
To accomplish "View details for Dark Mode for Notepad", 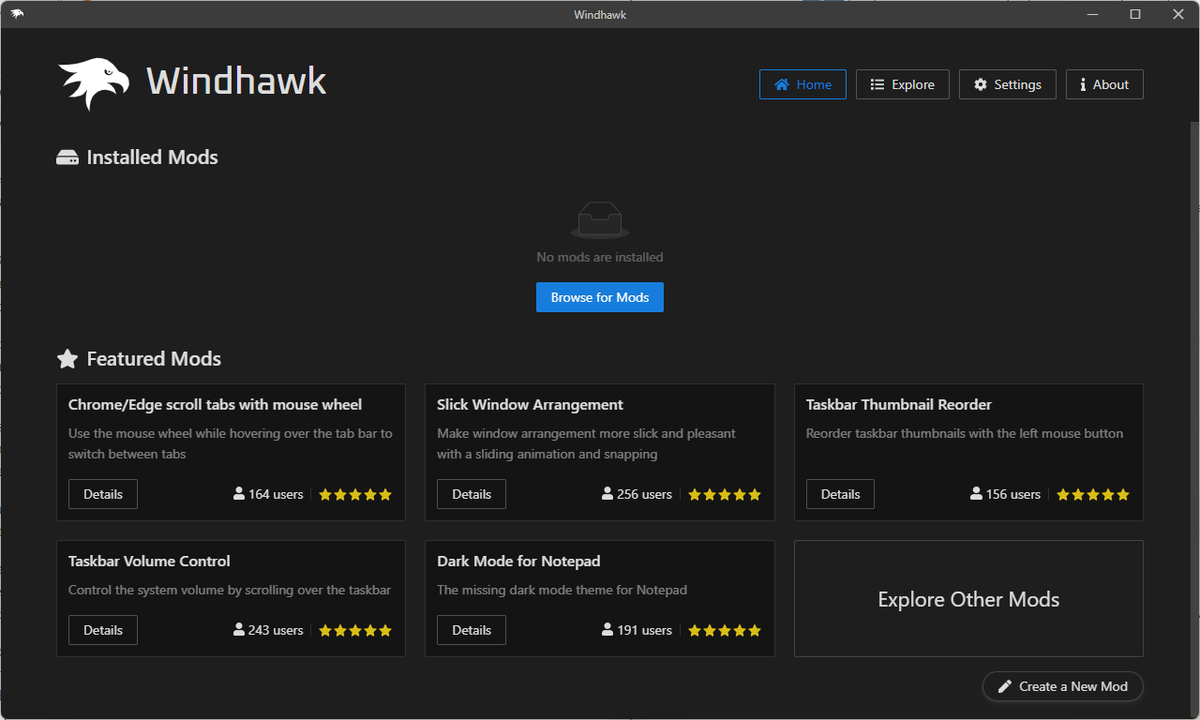I will [471, 630].
